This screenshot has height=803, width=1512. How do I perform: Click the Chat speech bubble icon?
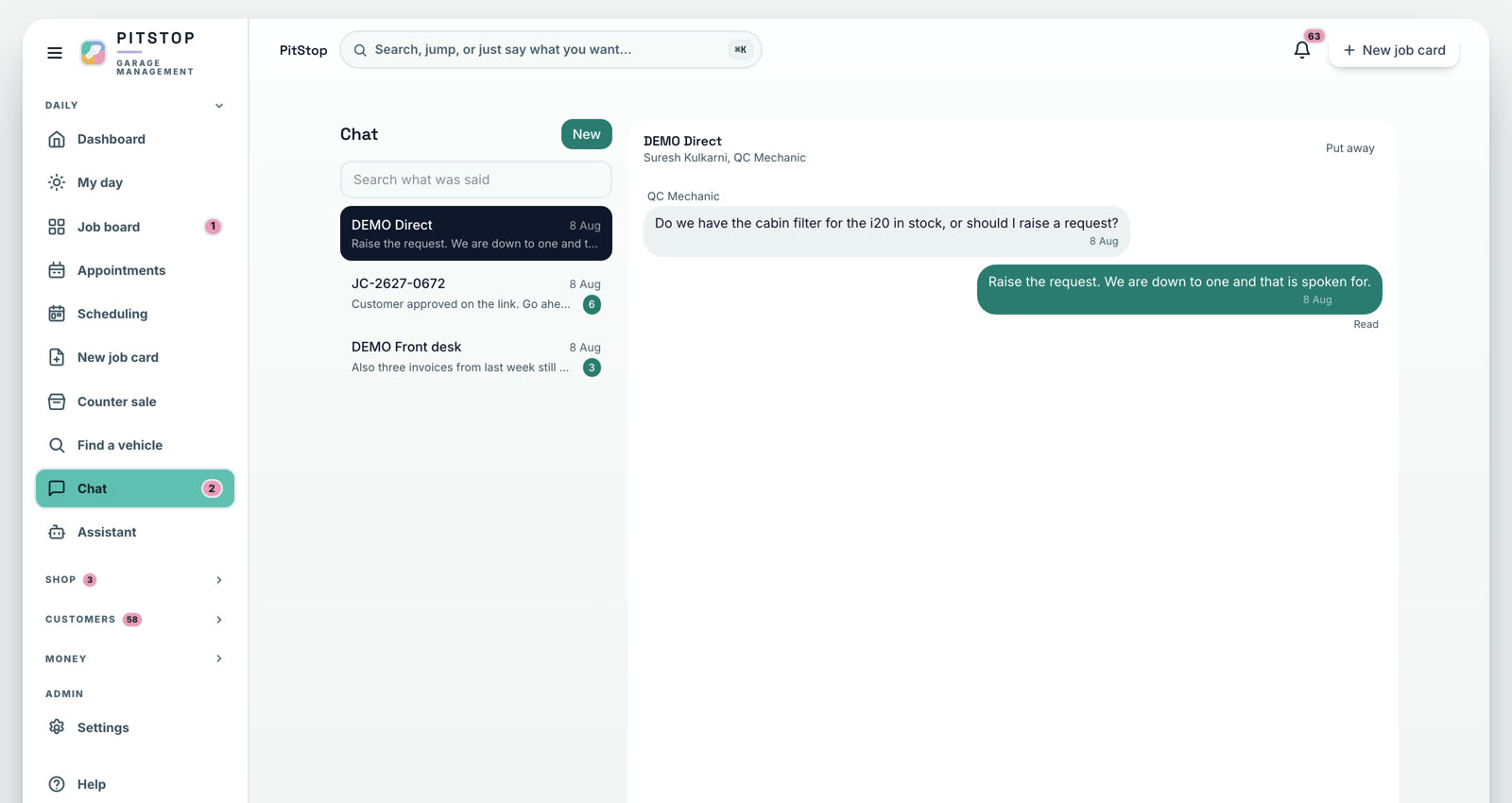57,488
